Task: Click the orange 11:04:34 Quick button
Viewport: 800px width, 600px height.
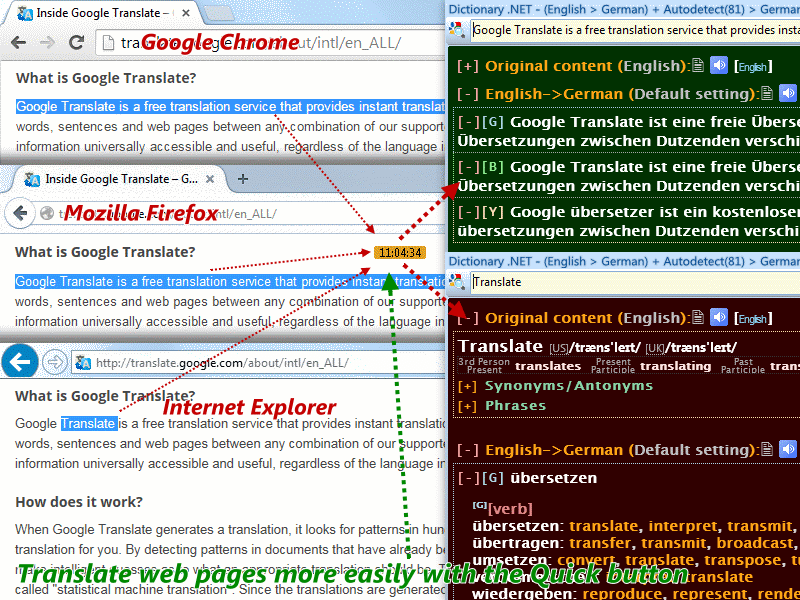Action: [x=399, y=253]
